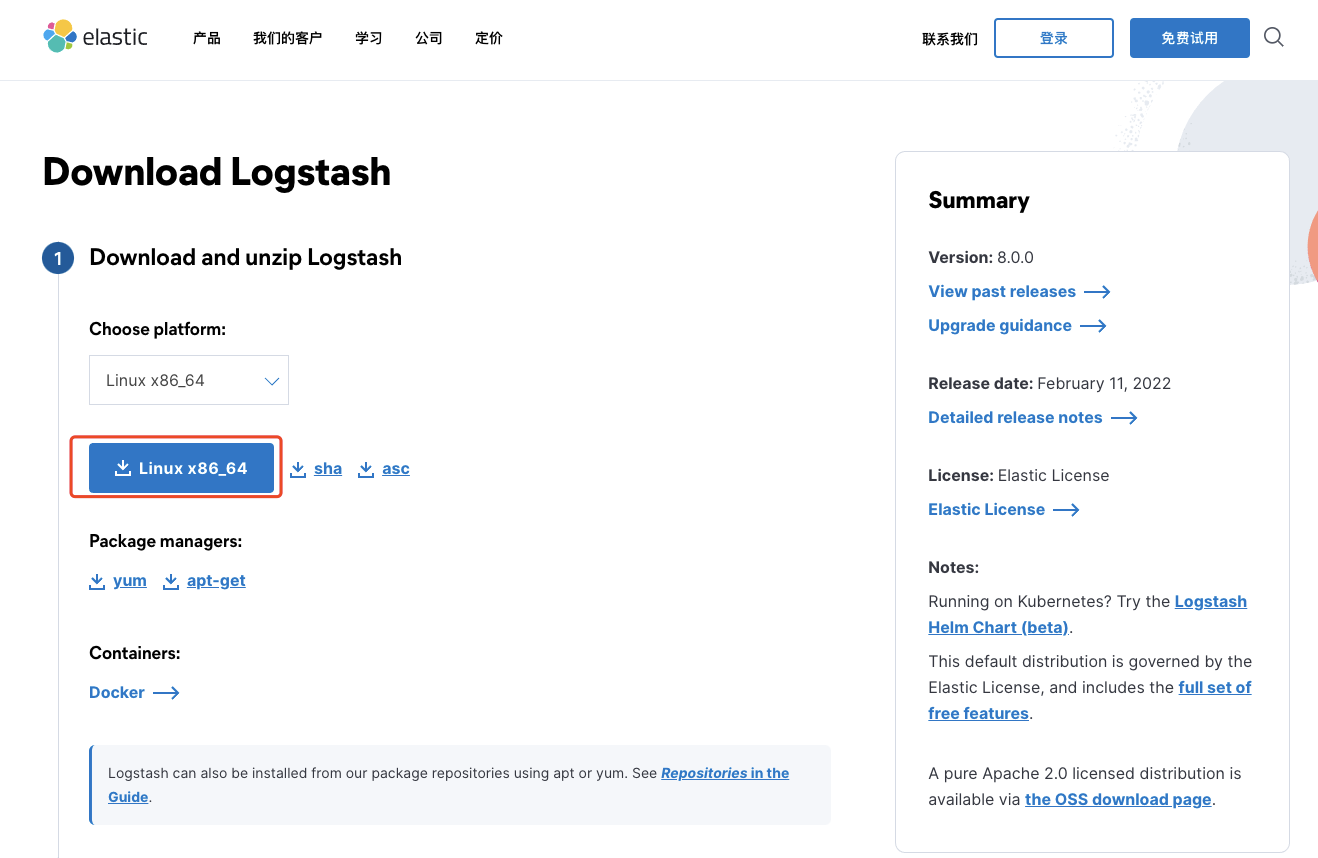Click the sha download icon
The width and height of the screenshot is (1318, 858).
coord(298,469)
